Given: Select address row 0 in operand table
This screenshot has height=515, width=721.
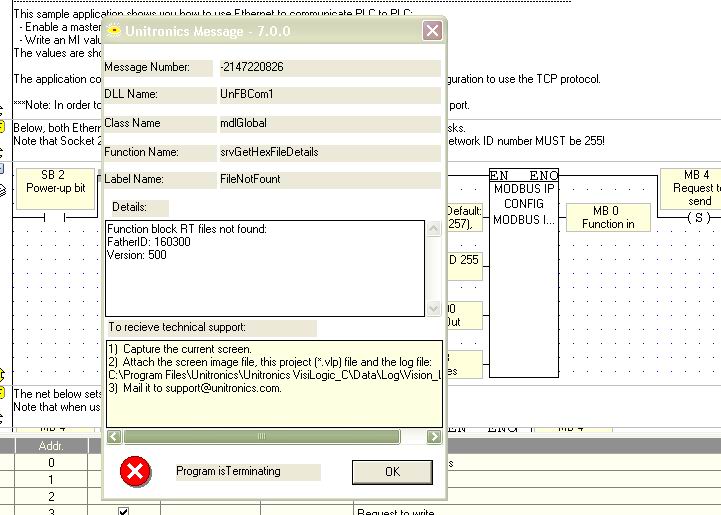Looking at the screenshot, I should (x=51, y=463).
